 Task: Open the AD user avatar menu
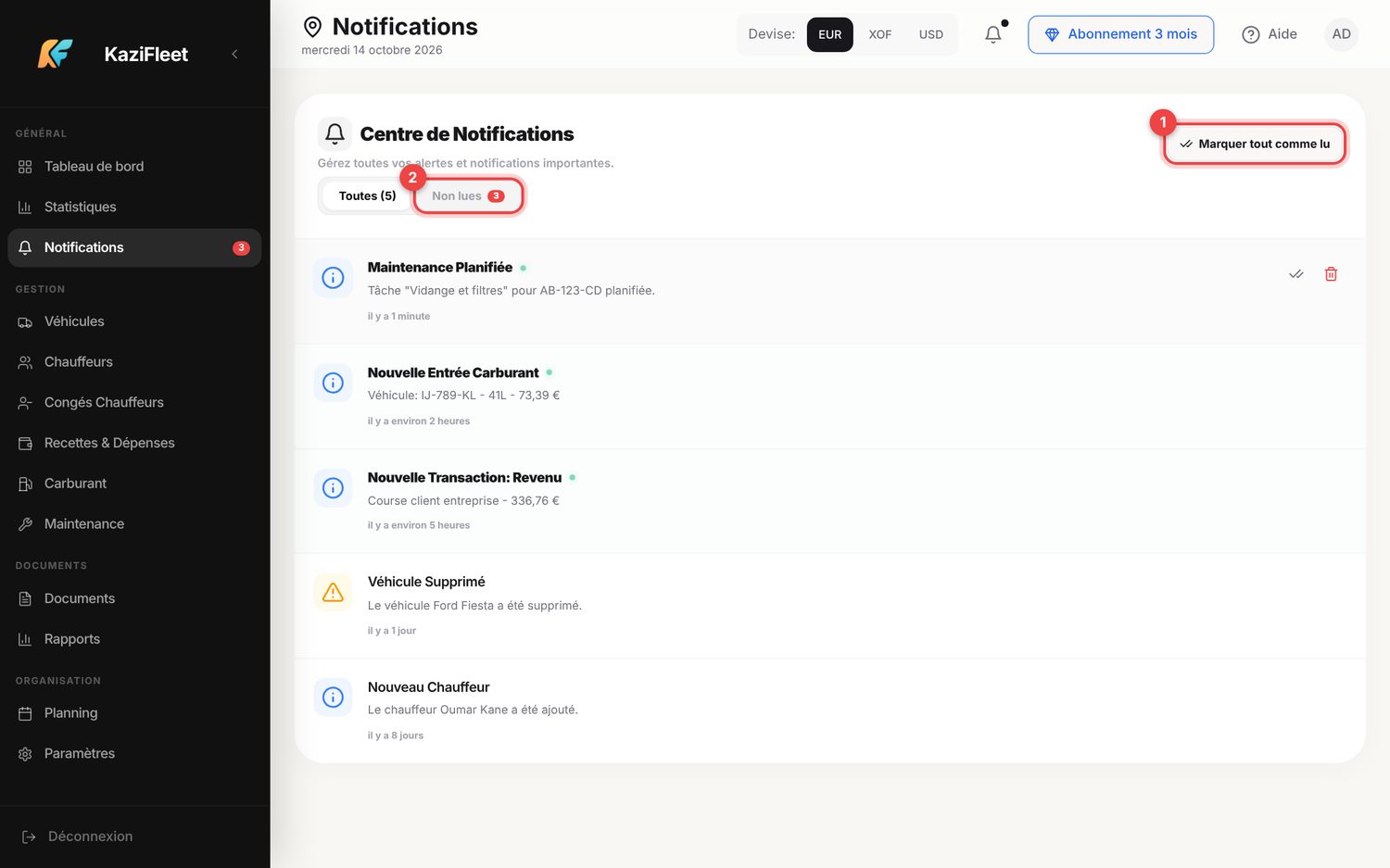pyautogui.click(x=1341, y=34)
